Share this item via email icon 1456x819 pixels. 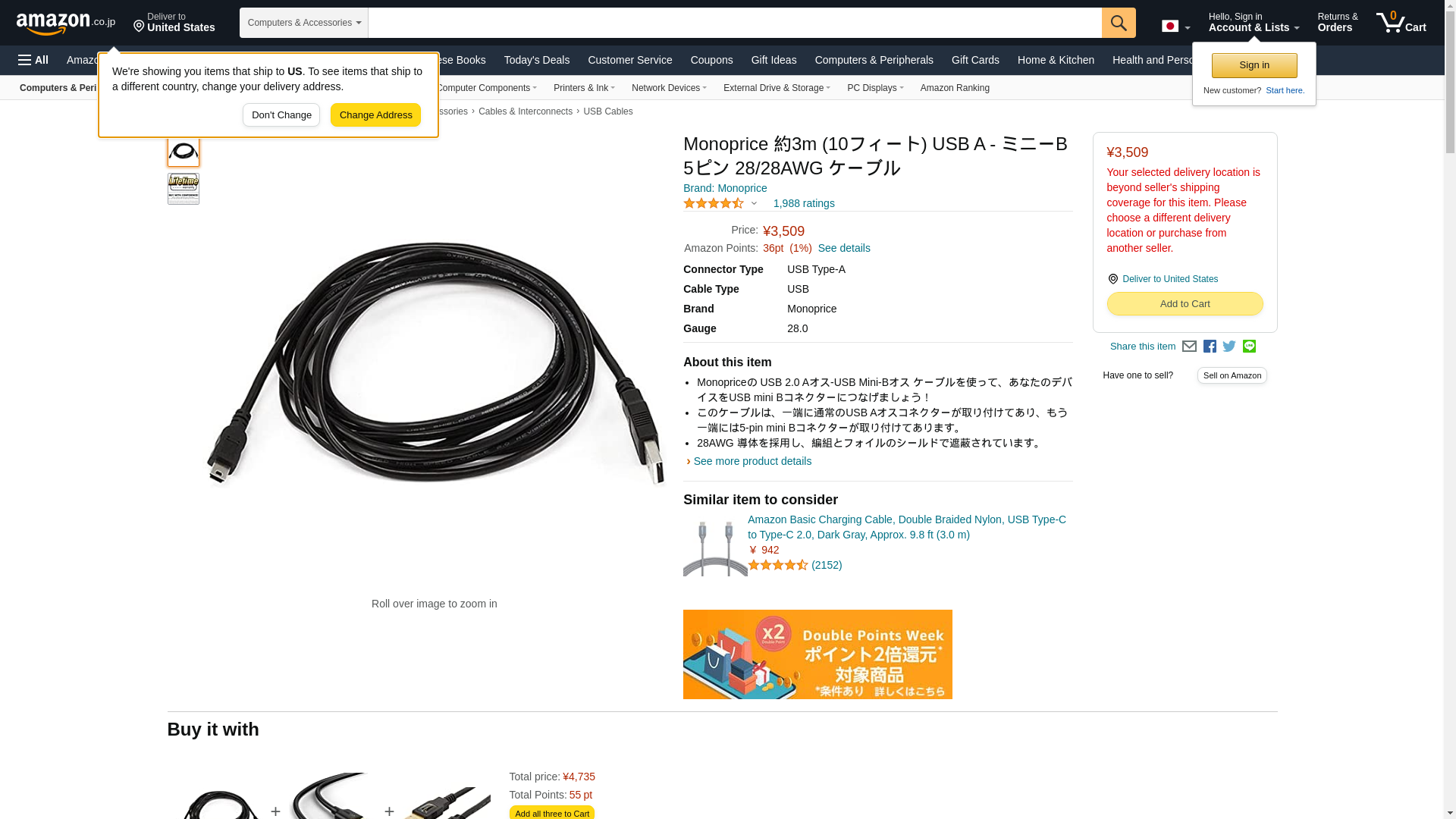point(1189,347)
